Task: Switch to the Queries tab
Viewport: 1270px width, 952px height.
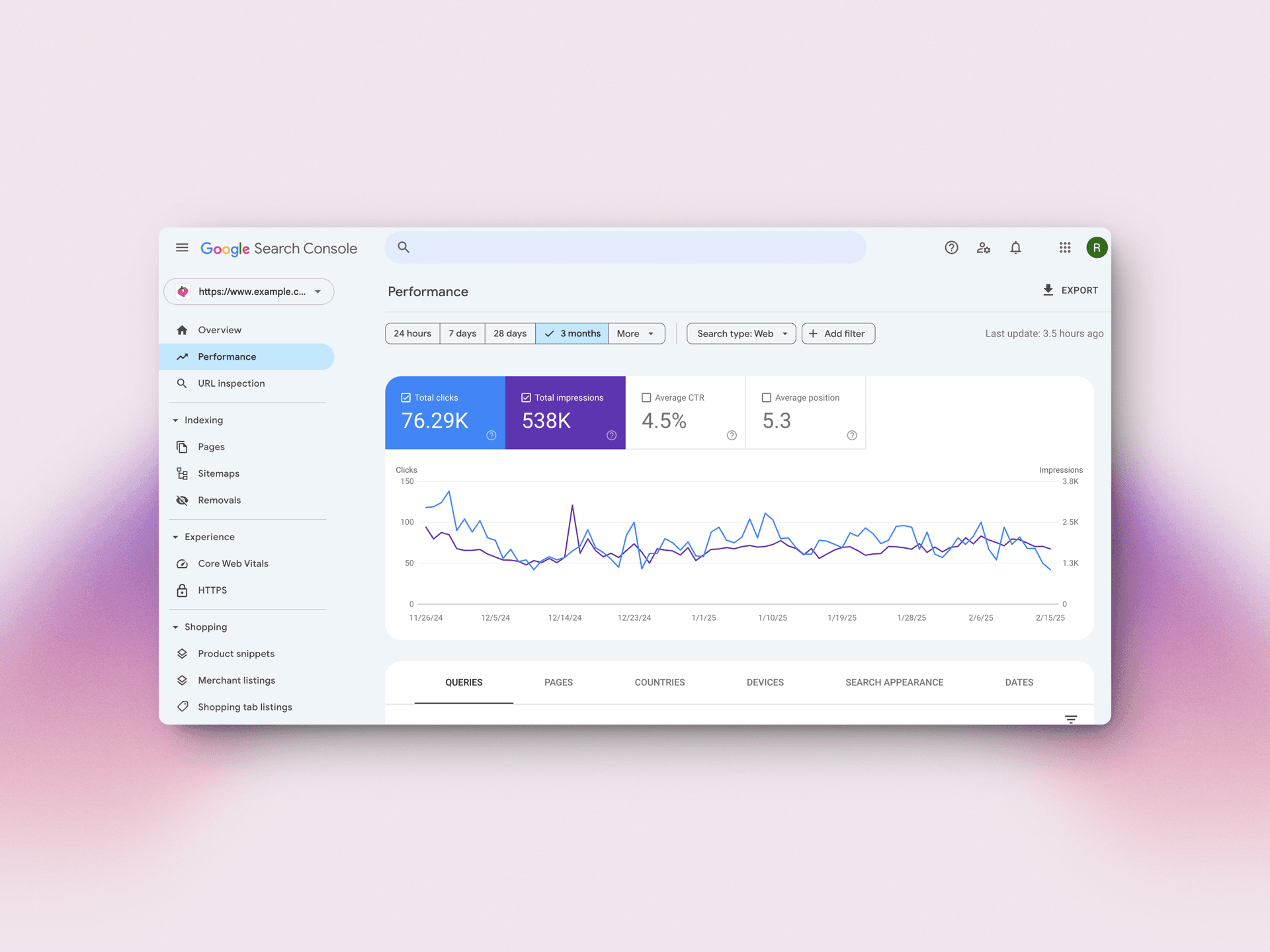Action: (464, 682)
